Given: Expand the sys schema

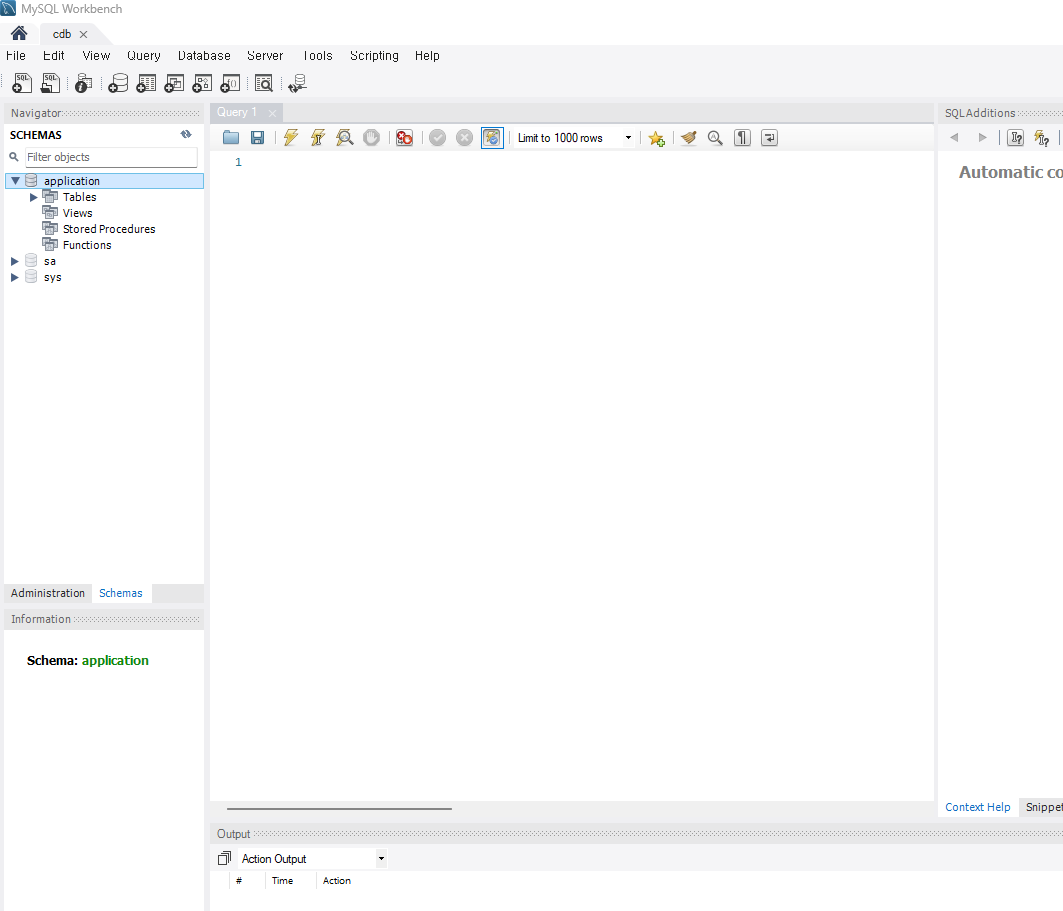Looking at the screenshot, I should [15, 277].
